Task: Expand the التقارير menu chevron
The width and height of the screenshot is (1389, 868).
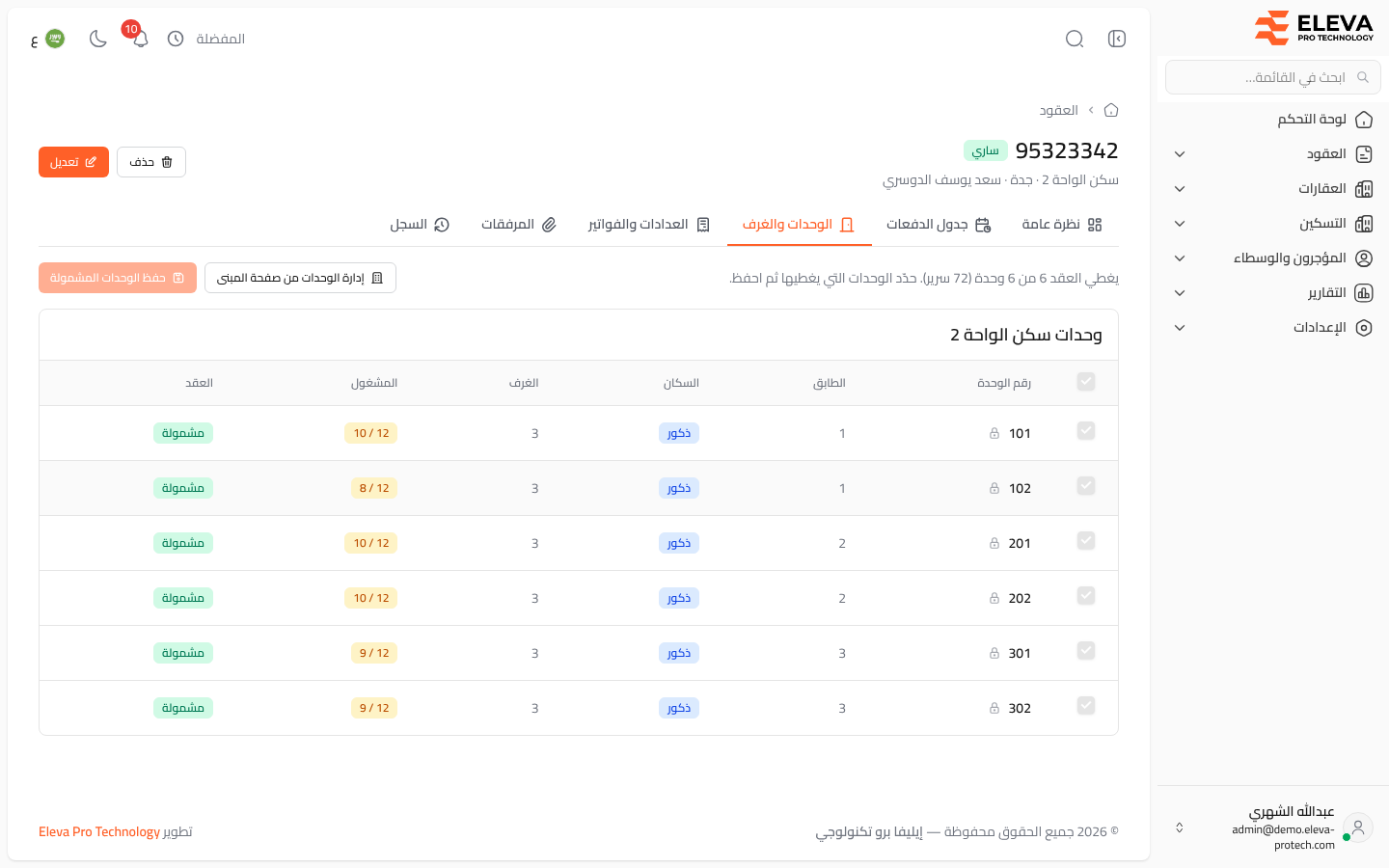Action: [1180, 293]
